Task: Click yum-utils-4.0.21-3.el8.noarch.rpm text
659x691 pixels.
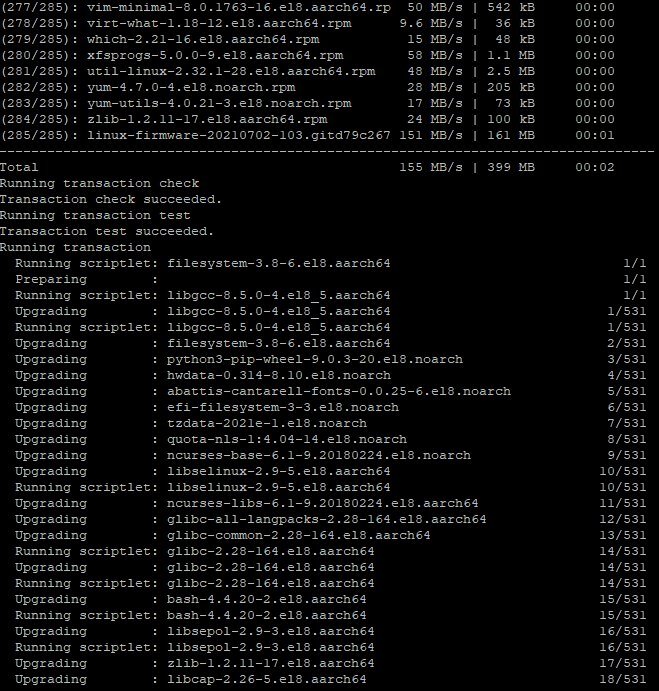Action: coord(219,104)
